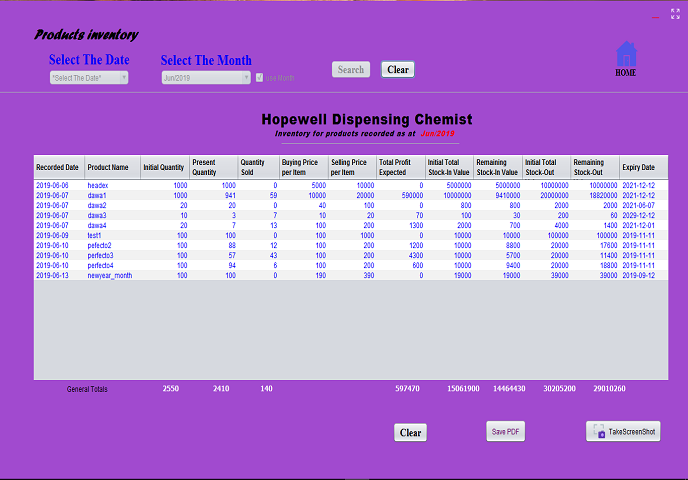Click the Quantity Sold column header

pos(258,168)
